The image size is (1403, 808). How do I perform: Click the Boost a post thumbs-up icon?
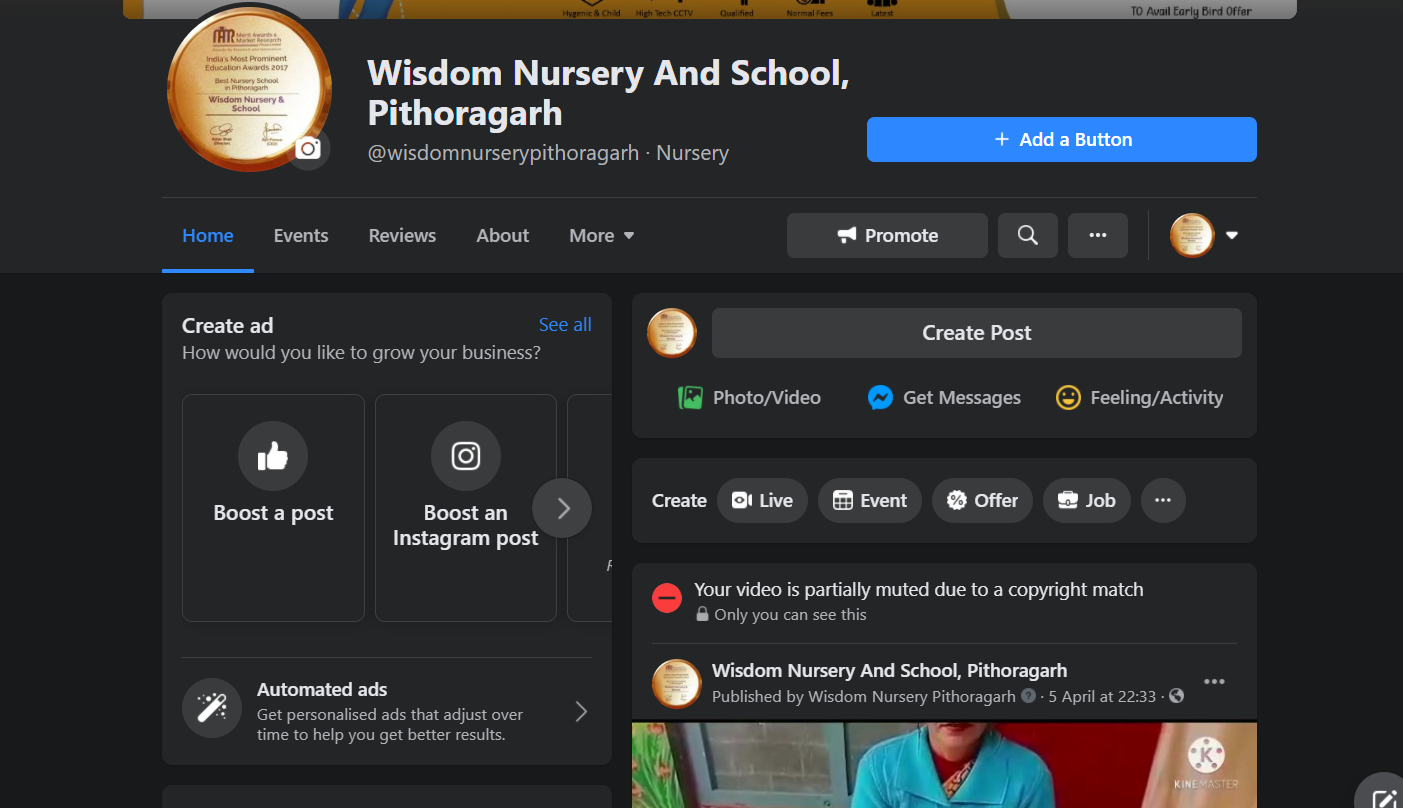coord(273,456)
